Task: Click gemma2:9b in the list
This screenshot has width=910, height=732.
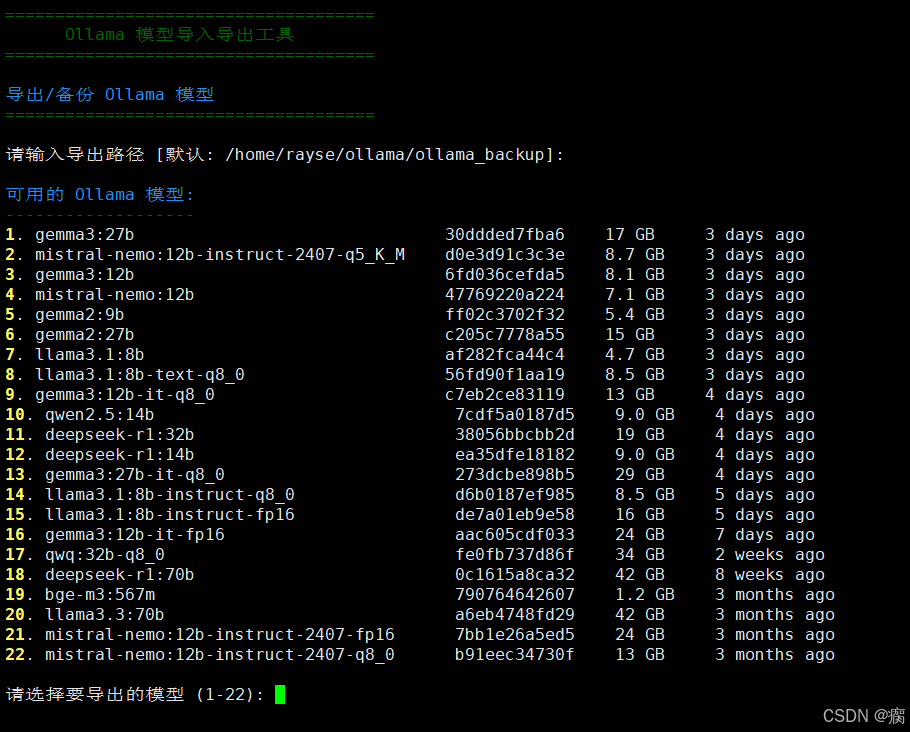Action: [x=80, y=315]
